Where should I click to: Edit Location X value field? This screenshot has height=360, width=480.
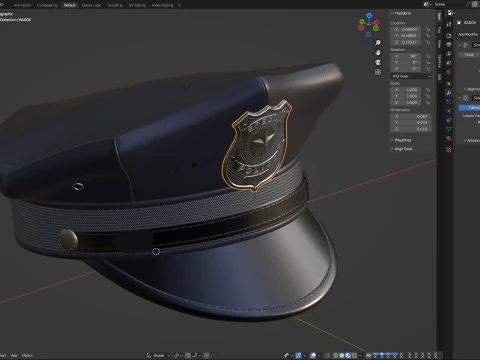pos(406,29)
